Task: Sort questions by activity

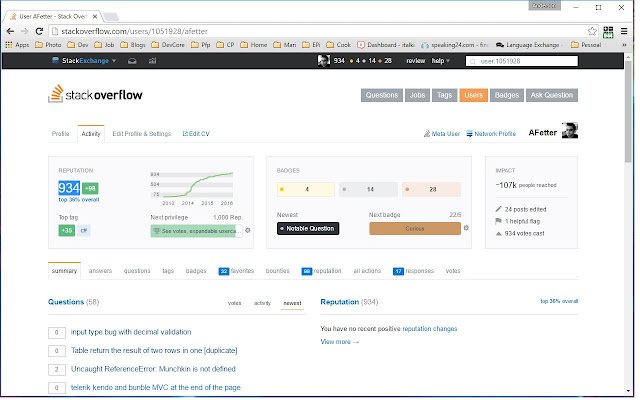Action: click(262, 303)
